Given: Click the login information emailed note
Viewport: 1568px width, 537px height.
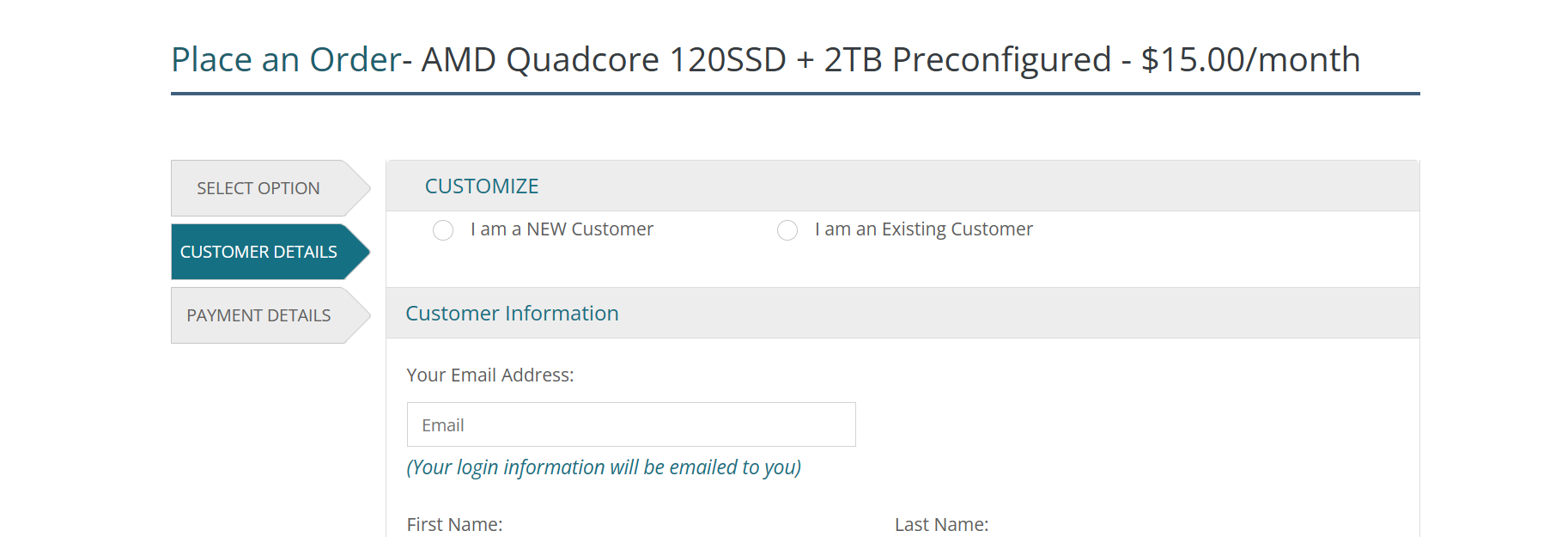Looking at the screenshot, I should point(603,467).
